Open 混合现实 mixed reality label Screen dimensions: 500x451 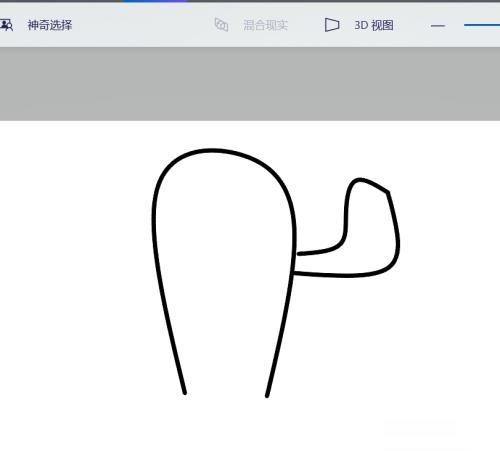coord(265,25)
